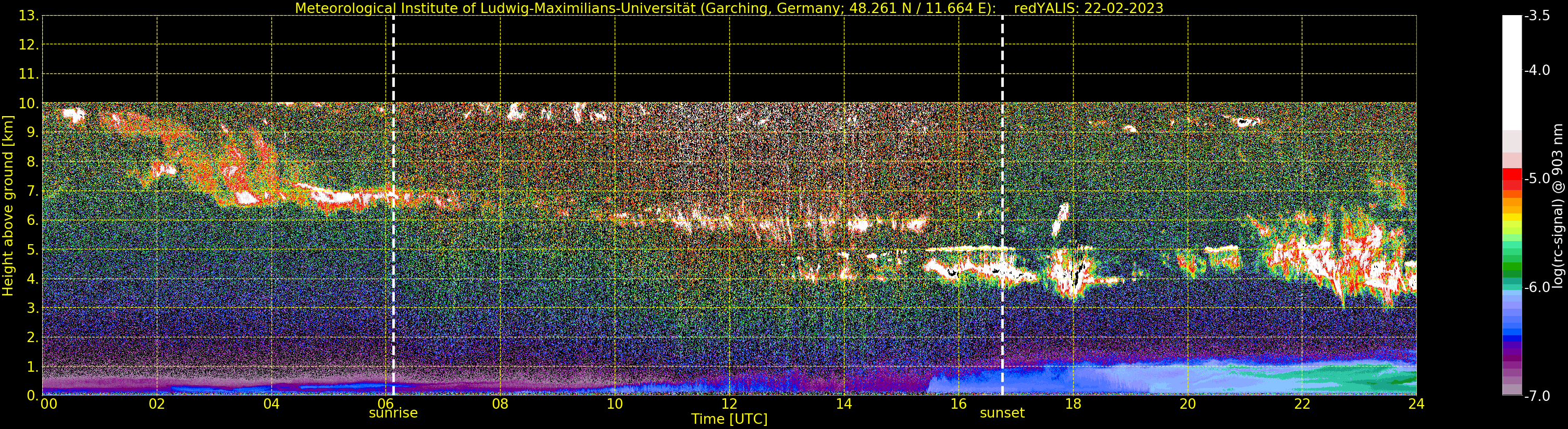Click height axis tick label '7.'
This screenshot has width=1568, height=429.
click(32, 191)
